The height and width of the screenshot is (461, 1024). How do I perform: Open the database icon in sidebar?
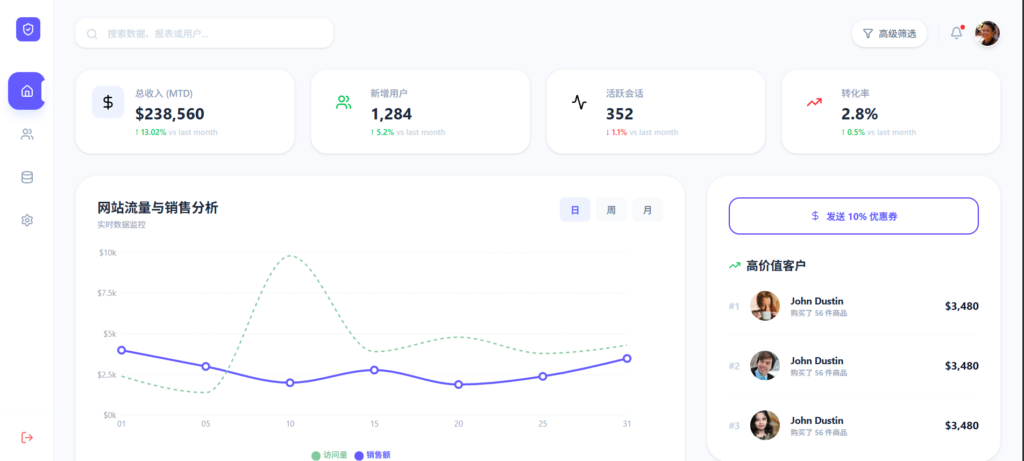tap(27, 178)
